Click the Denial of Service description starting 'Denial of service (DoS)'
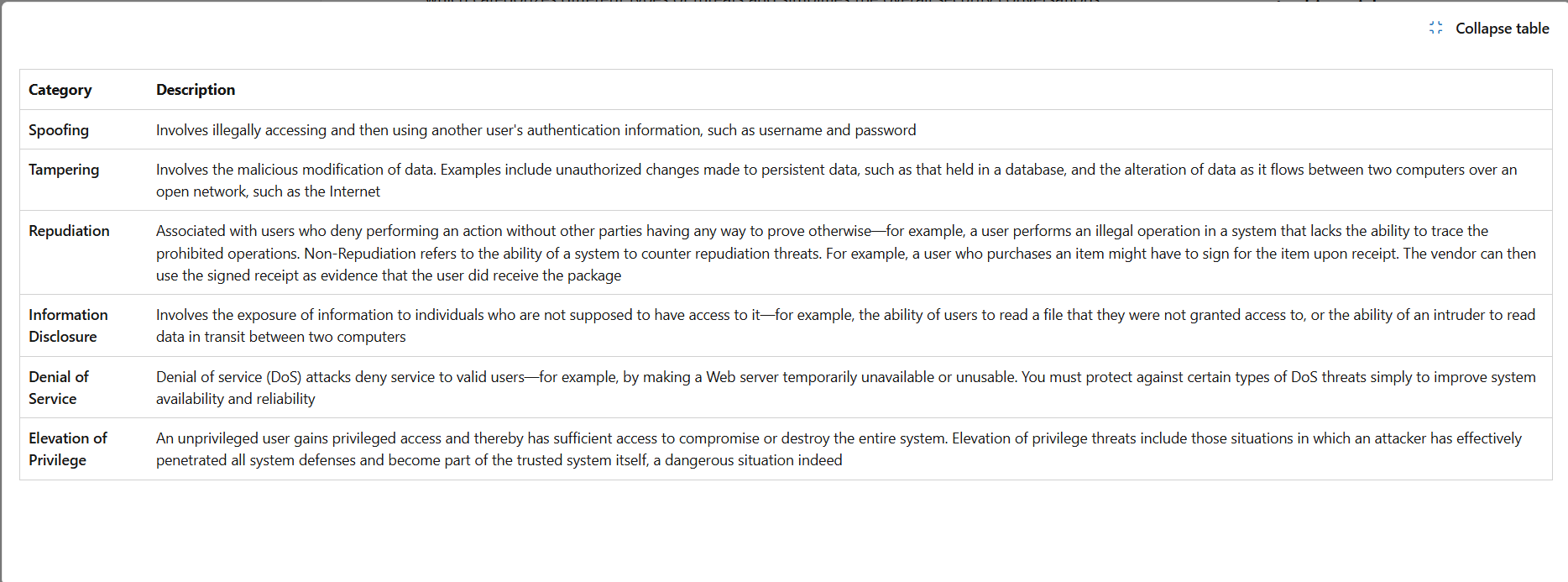 tap(846, 387)
